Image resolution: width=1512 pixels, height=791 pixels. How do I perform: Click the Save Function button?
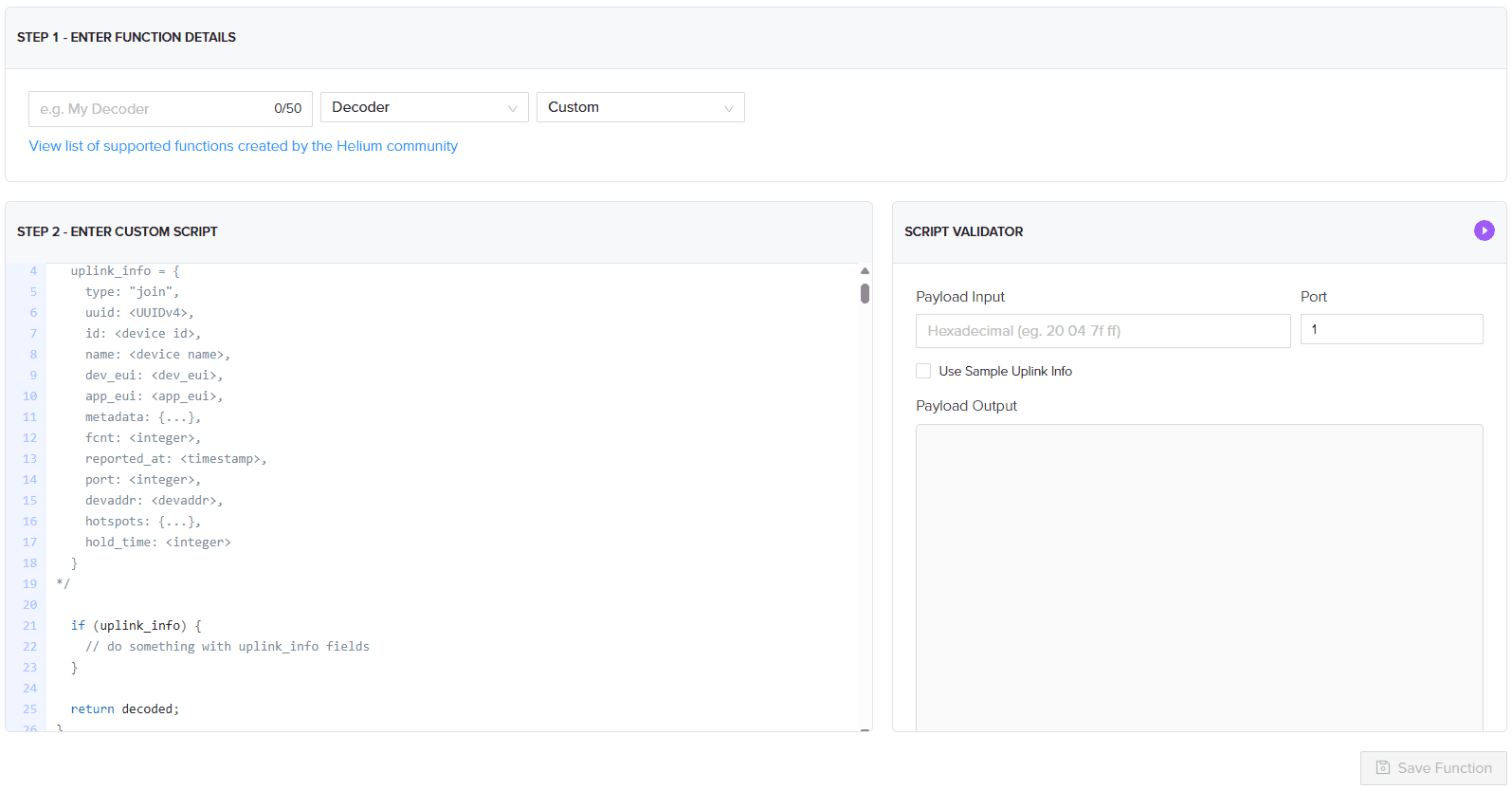[x=1433, y=768]
